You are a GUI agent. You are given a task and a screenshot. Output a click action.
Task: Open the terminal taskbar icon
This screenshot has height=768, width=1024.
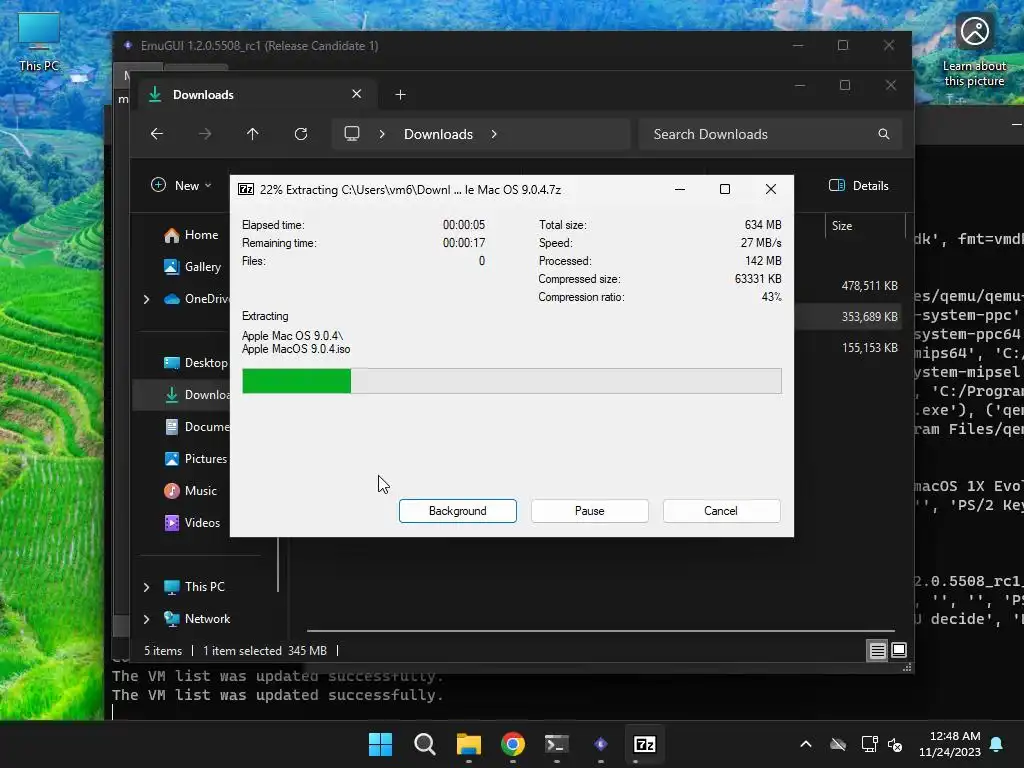[556, 744]
